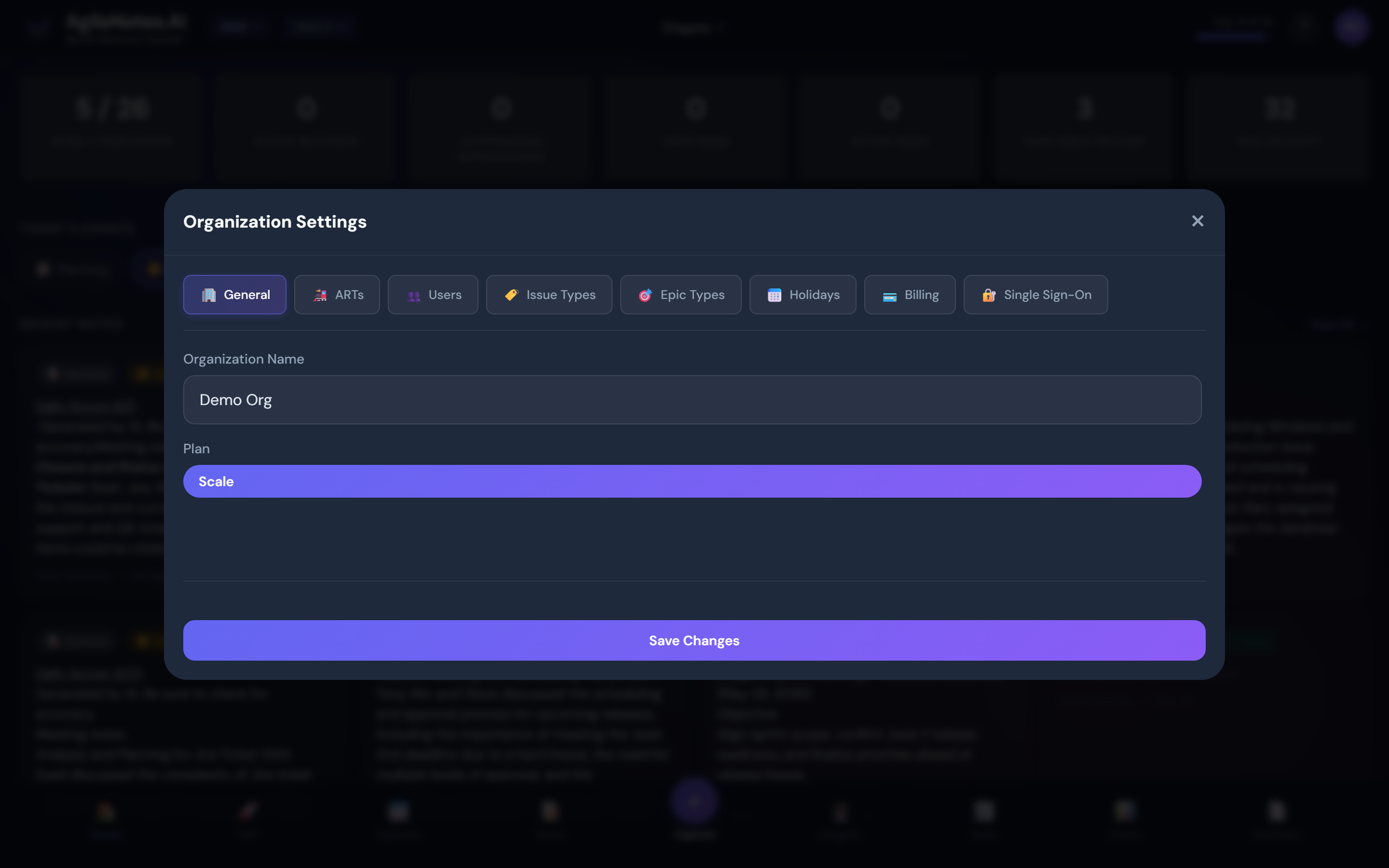Click the Holidays calendar icon

(x=774, y=295)
